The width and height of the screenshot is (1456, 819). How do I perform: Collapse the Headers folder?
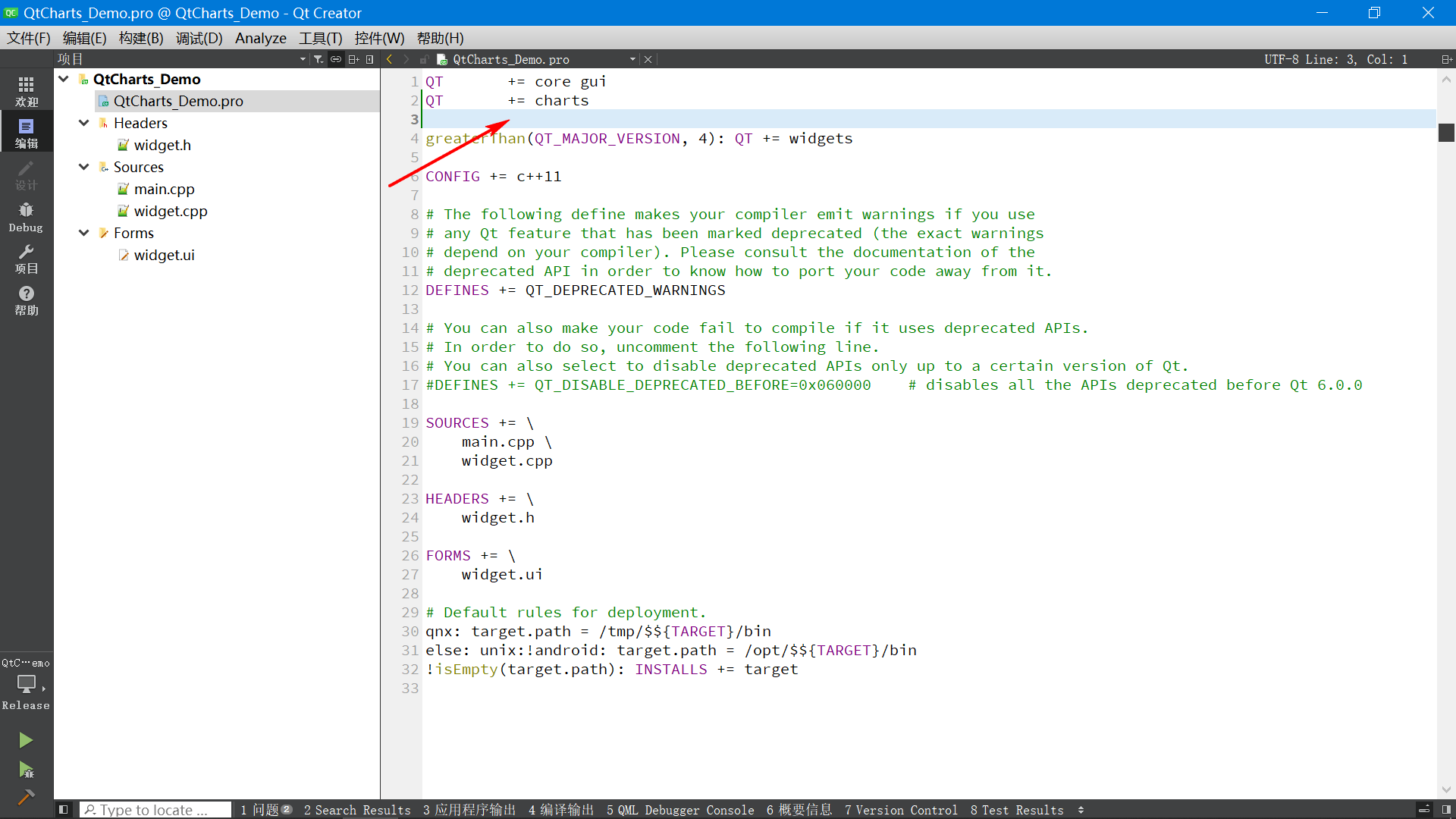pyautogui.click(x=84, y=123)
